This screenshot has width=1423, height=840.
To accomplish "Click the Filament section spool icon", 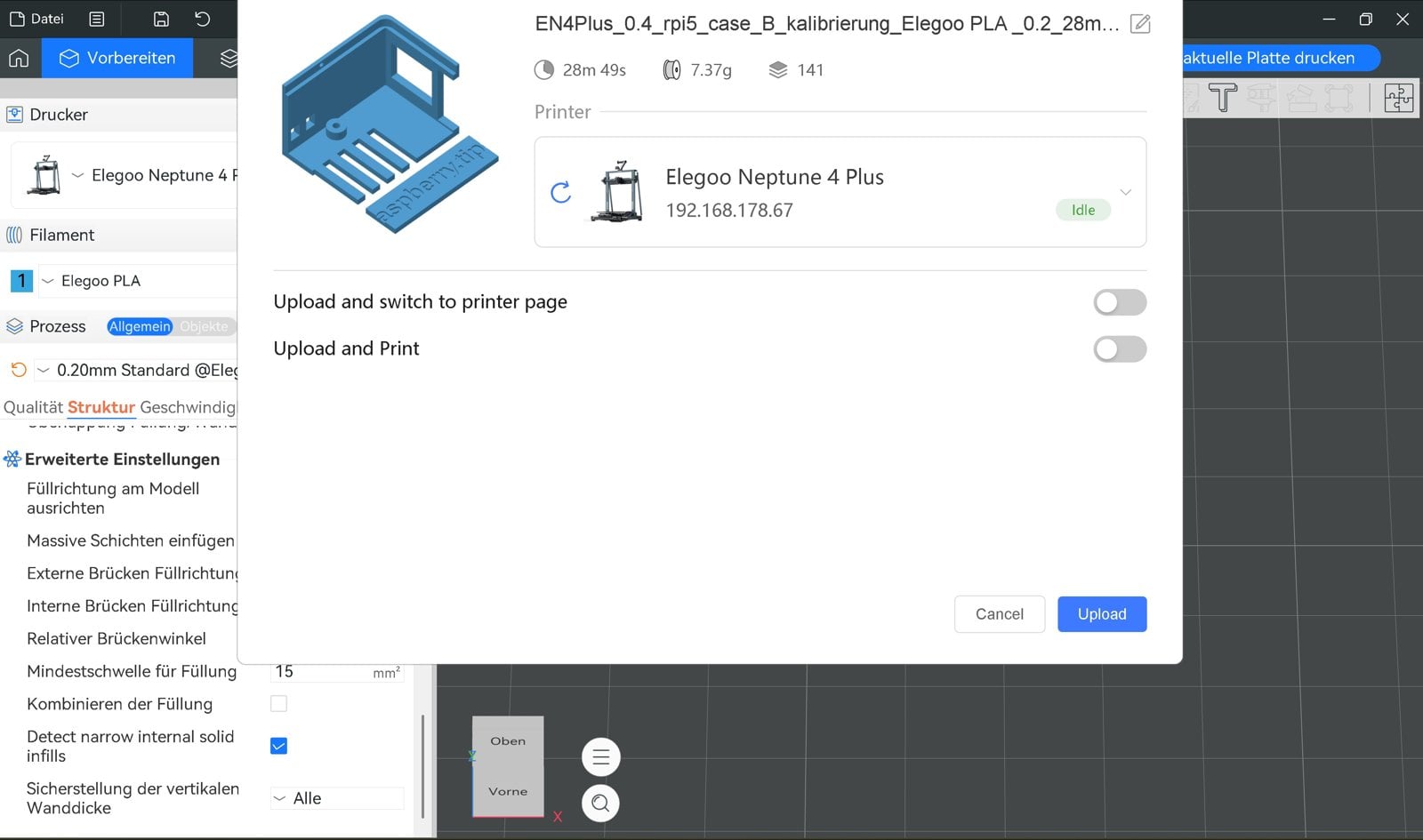I will (x=14, y=235).
